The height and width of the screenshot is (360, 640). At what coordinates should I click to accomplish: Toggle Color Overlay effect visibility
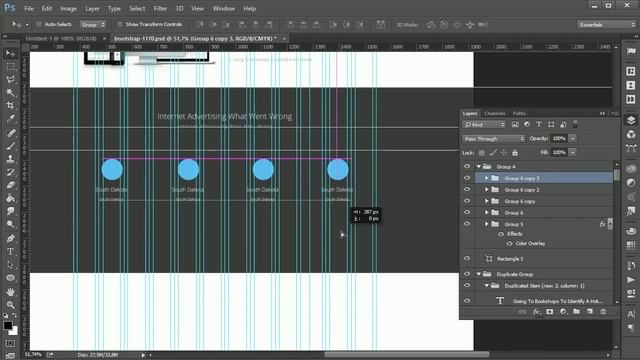[x=509, y=244]
